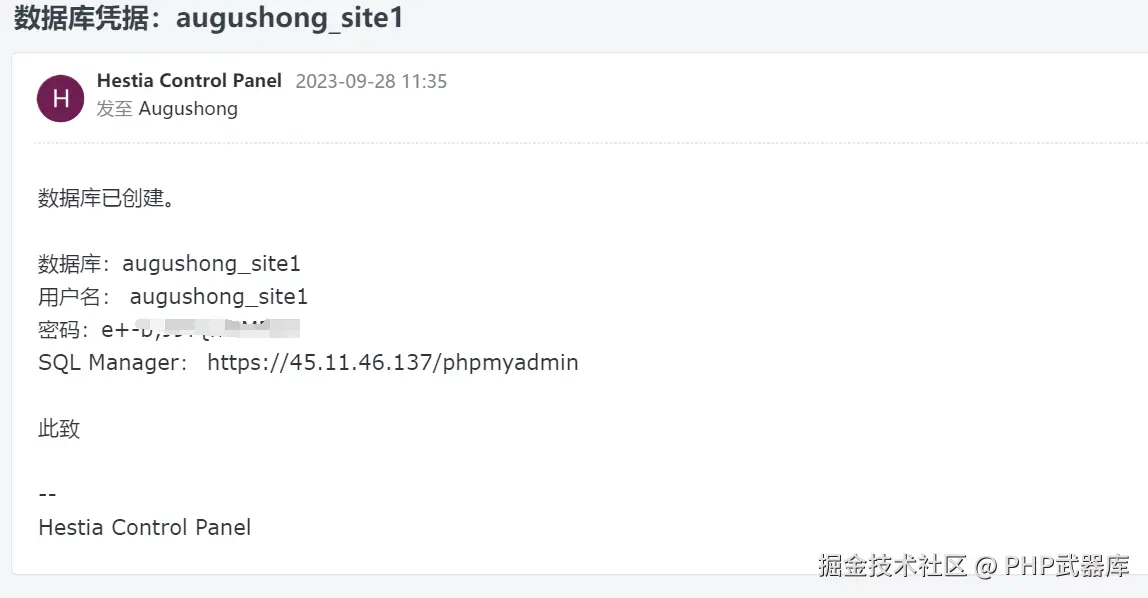Open the phpmyadmin SQL Manager URL

pyautogui.click(x=392, y=362)
